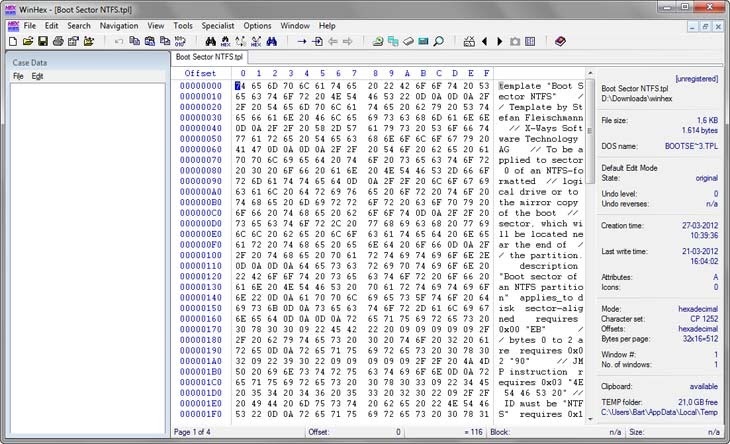Viewport: 730px width, 444px height.
Task: Clone disk with the overlapping squares icon
Action: (393, 41)
